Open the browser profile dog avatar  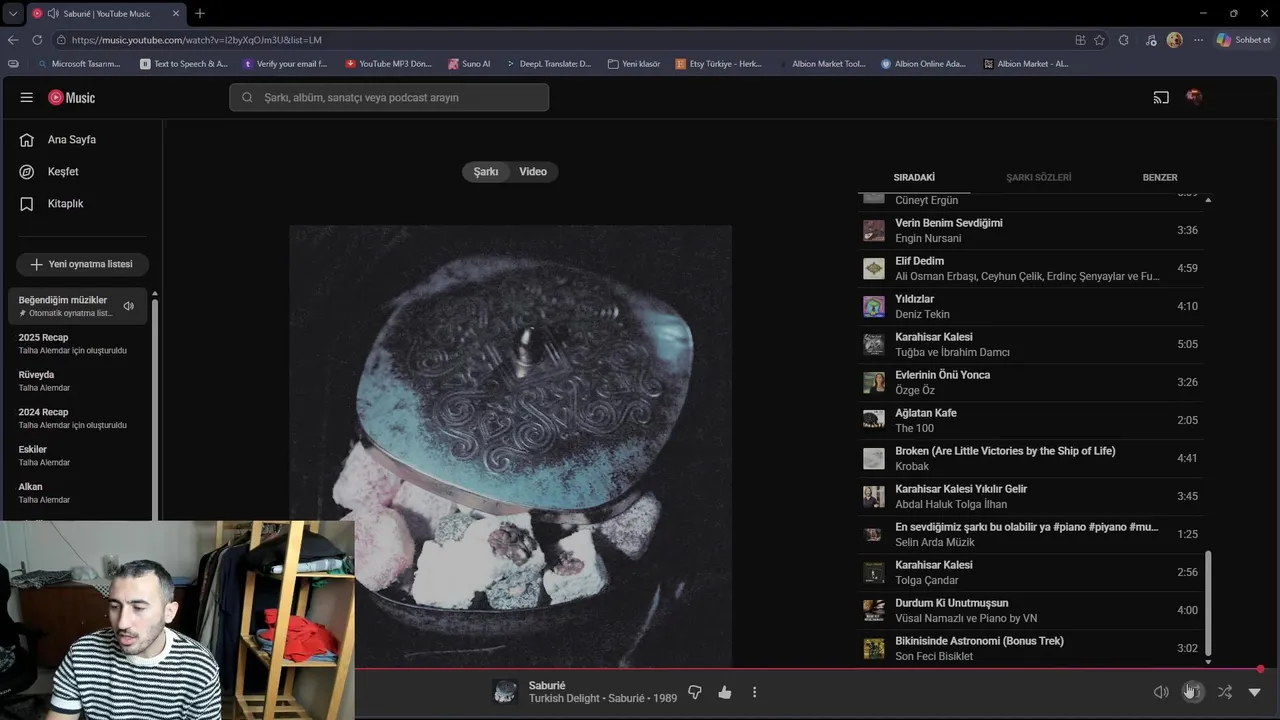click(1174, 40)
